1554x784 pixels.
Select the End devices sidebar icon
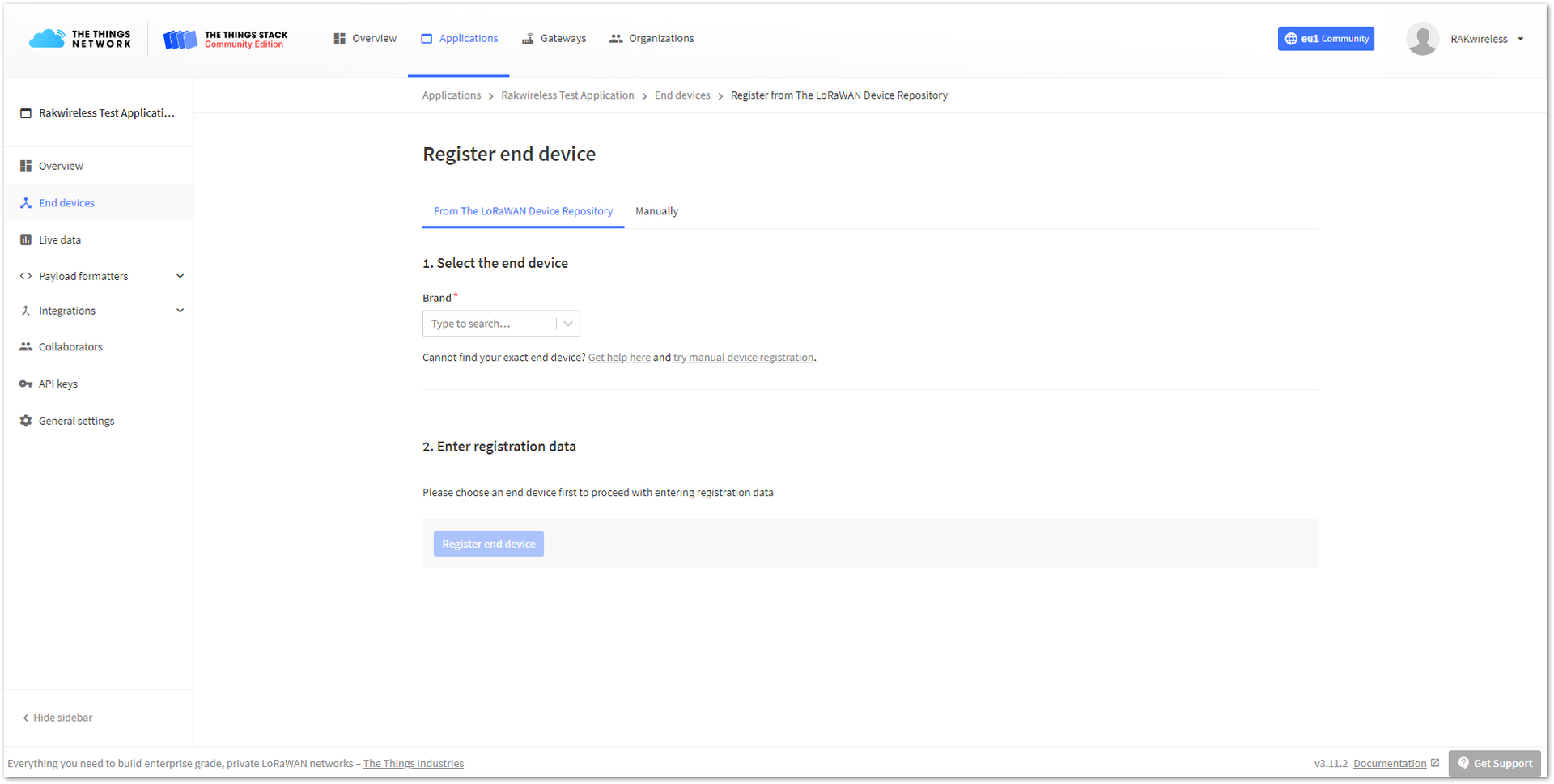26,203
